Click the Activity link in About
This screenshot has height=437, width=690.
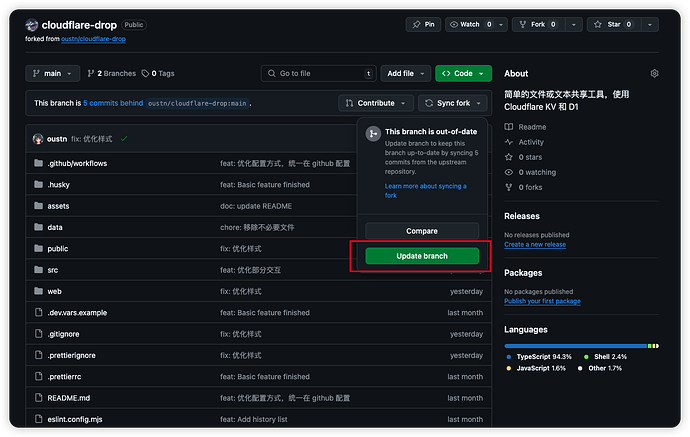tap(531, 142)
